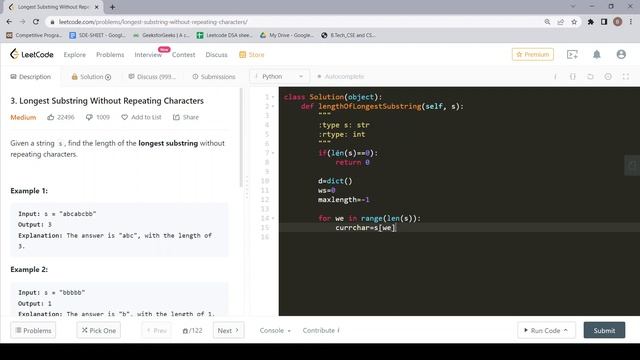Screen dimensions: 640x360
Task: Go forward in browser history
Action: click(22, 22)
